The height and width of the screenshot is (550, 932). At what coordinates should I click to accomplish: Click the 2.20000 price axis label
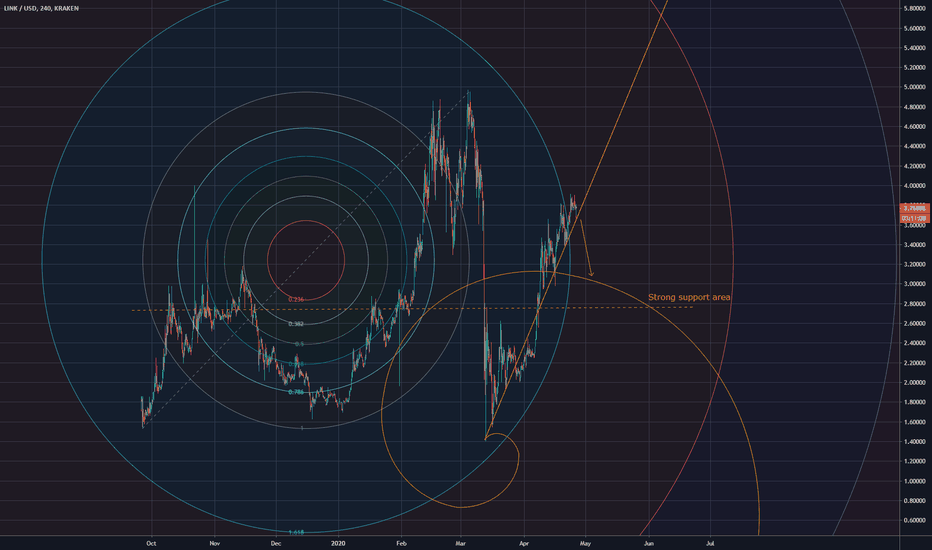coord(915,363)
